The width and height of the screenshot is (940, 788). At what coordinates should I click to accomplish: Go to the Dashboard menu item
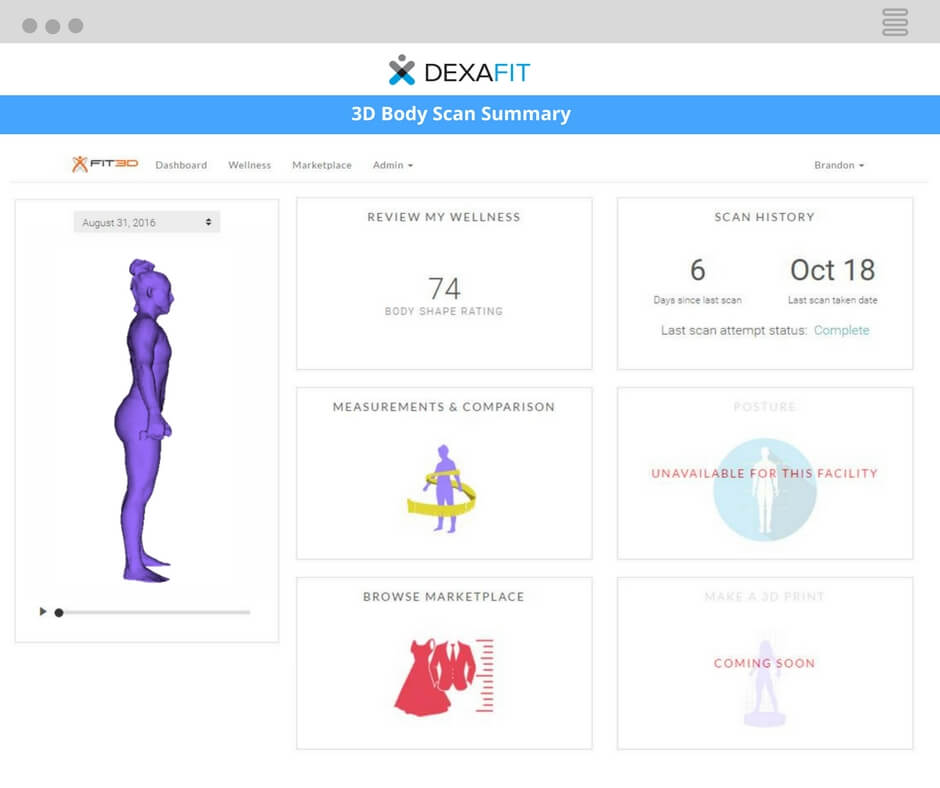[181, 165]
